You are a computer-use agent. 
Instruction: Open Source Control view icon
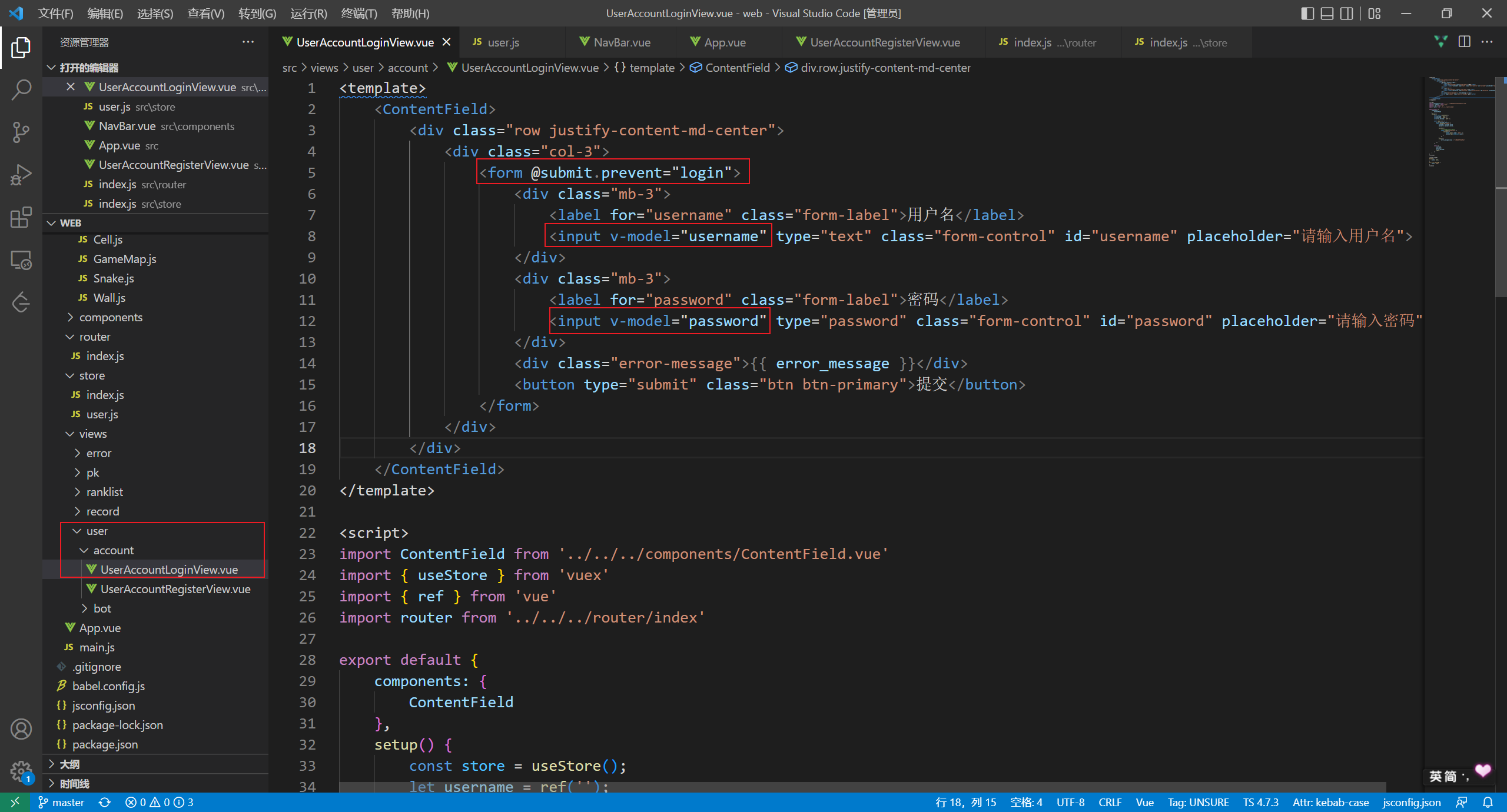tap(21, 132)
